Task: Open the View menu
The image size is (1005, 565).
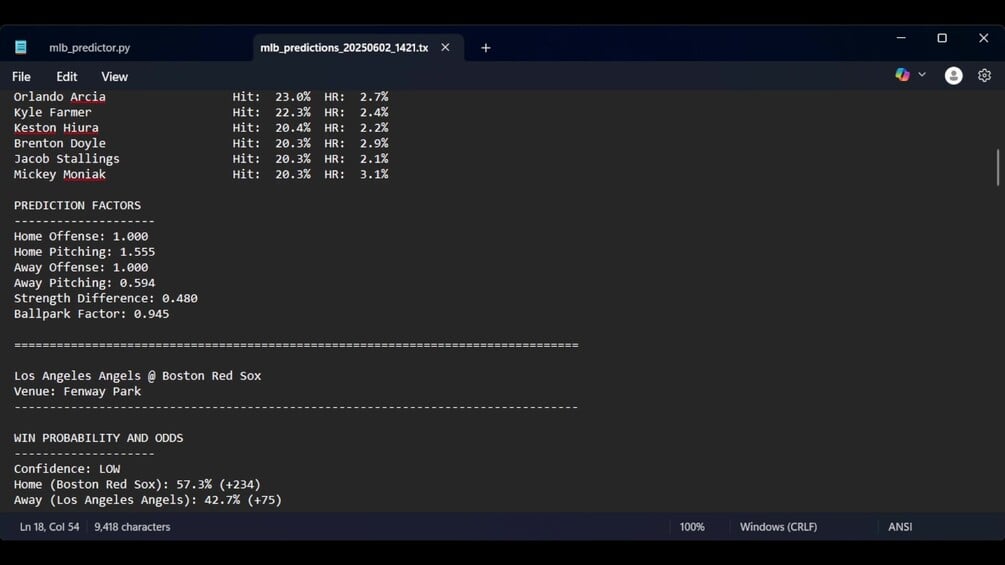Action: click(x=114, y=76)
